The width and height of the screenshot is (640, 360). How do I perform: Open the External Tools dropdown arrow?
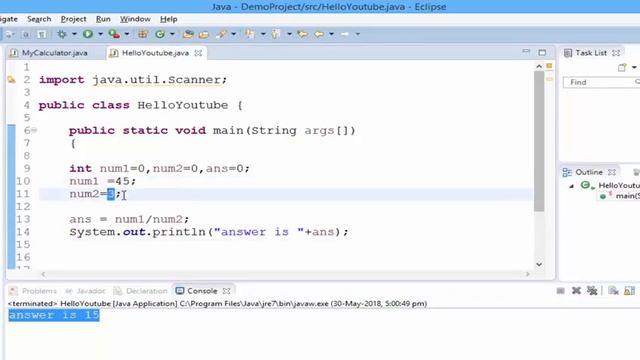pos(127,34)
